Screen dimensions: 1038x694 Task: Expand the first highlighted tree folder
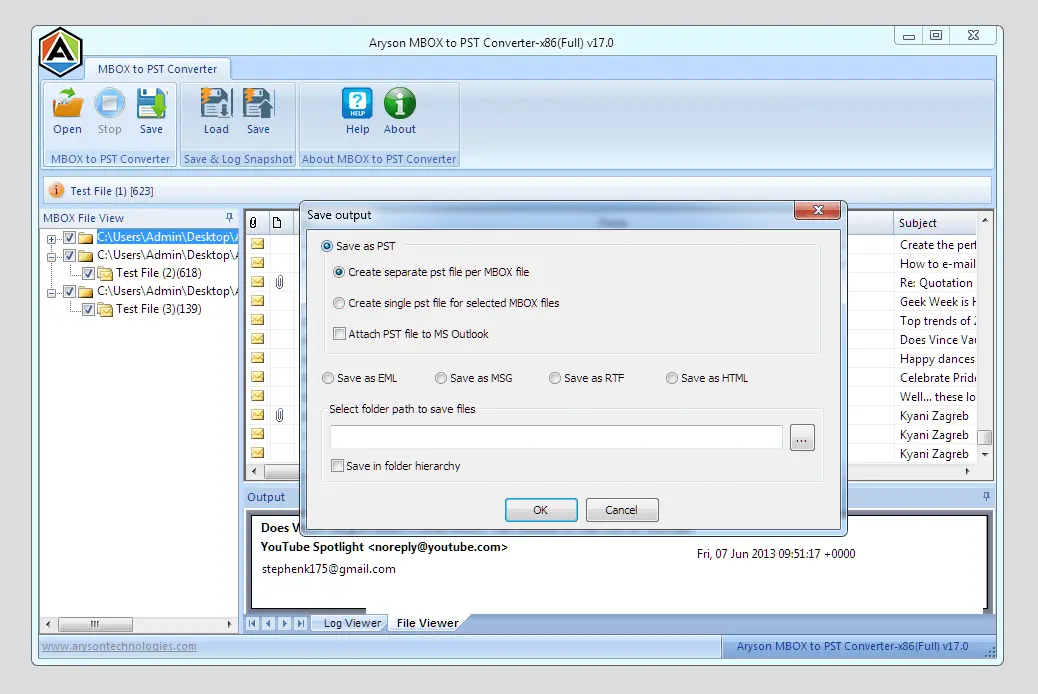click(x=51, y=238)
